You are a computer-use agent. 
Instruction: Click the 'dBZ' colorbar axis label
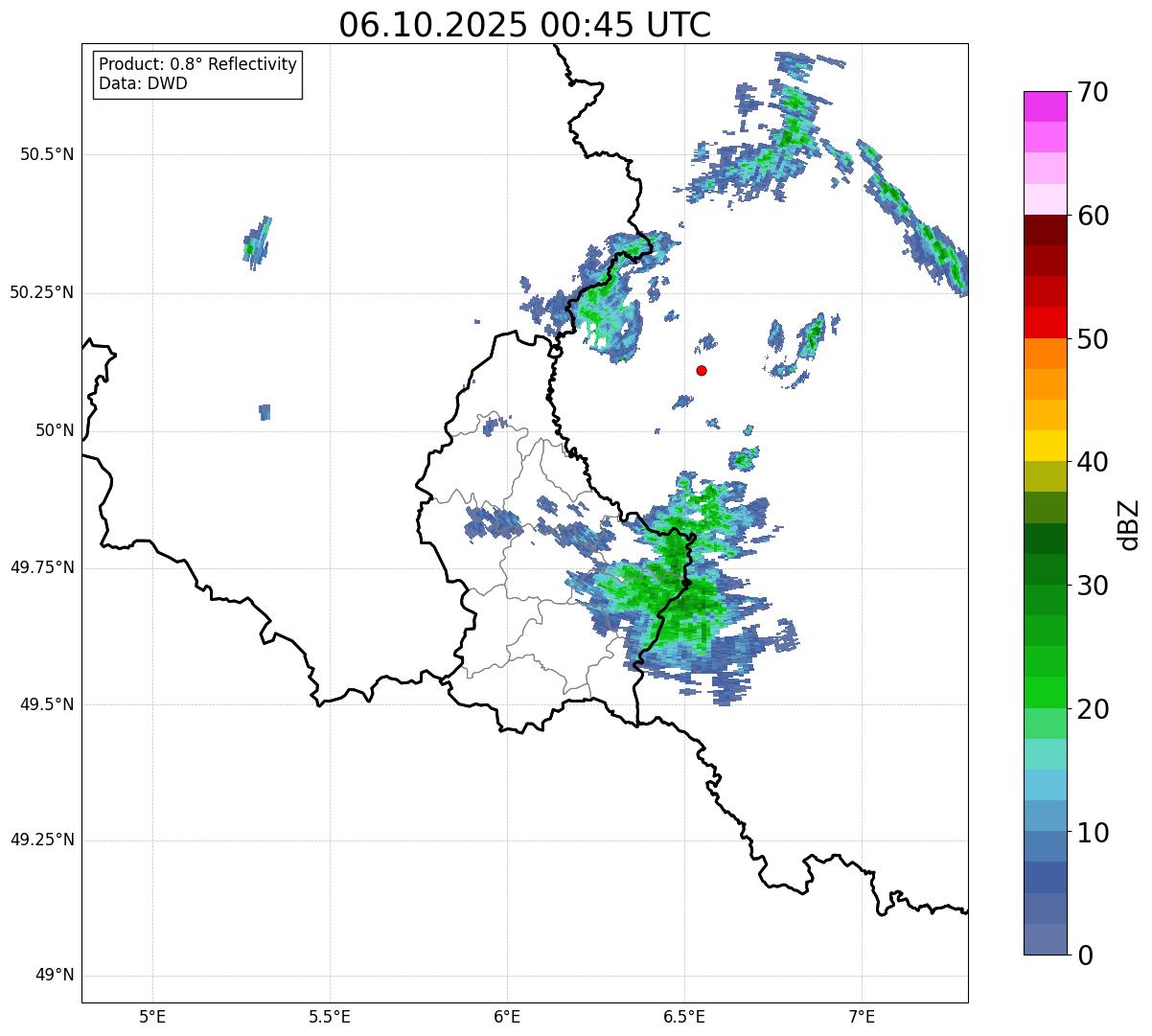point(1129,524)
